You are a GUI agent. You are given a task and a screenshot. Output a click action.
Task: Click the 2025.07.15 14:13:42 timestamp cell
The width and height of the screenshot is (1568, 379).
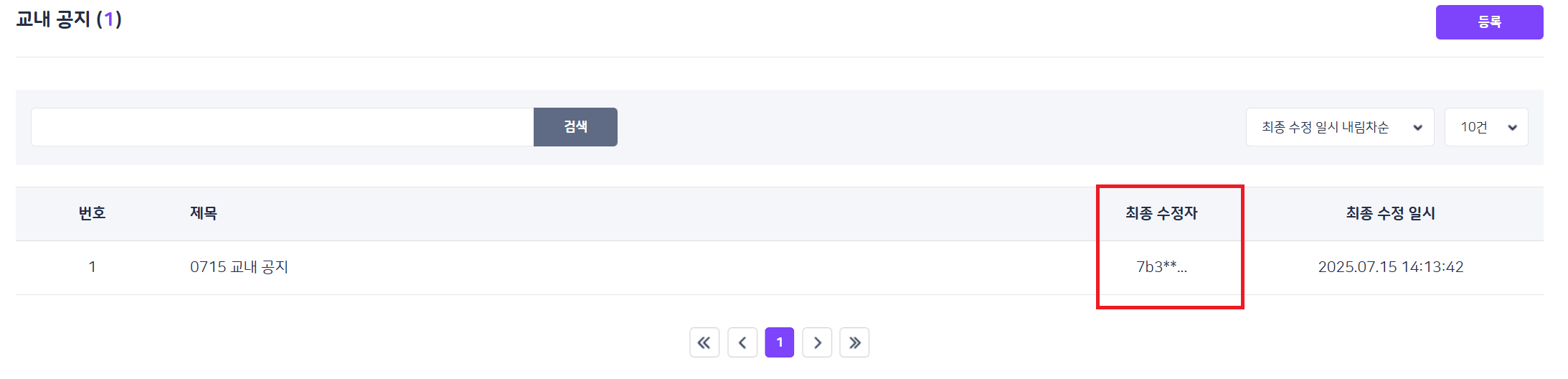(x=1390, y=267)
